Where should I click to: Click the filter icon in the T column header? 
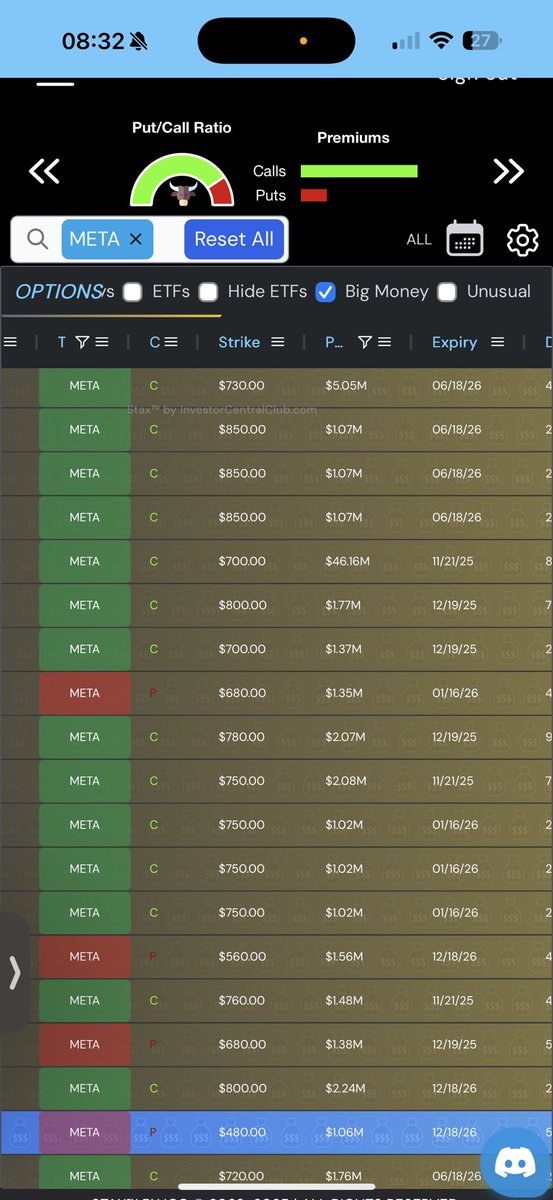(x=82, y=342)
